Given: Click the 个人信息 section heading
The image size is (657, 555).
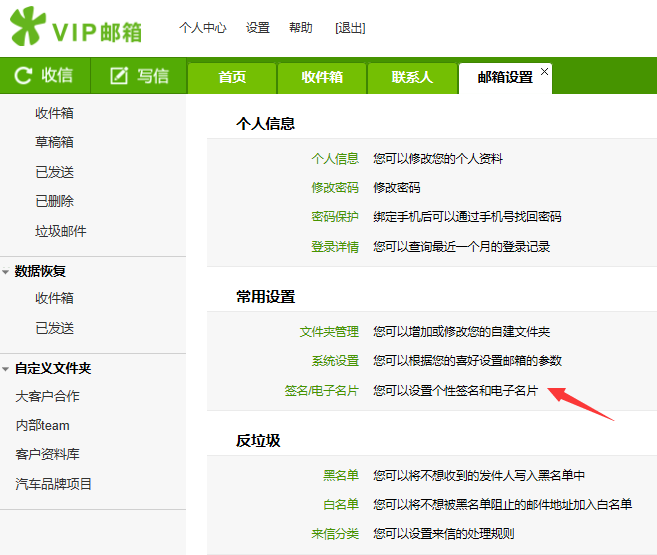Looking at the screenshot, I should click(266, 124).
